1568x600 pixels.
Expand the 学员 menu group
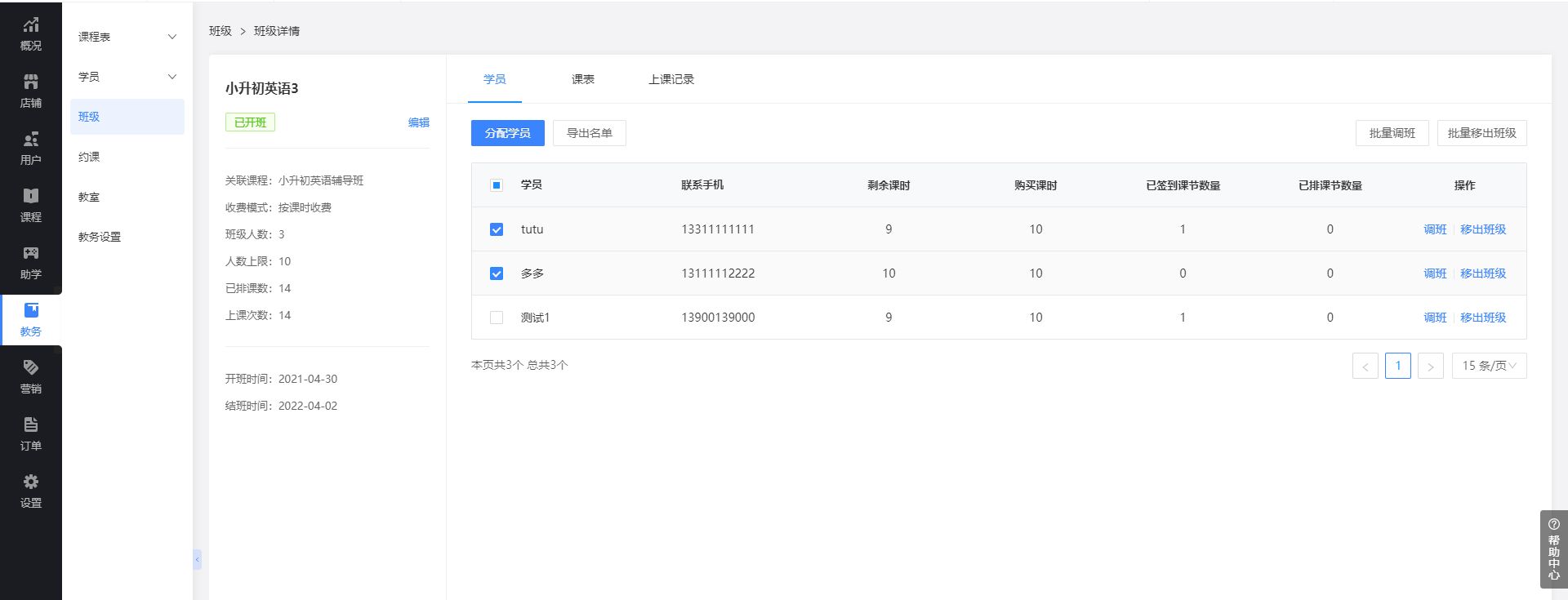click(x=127, y=77)
